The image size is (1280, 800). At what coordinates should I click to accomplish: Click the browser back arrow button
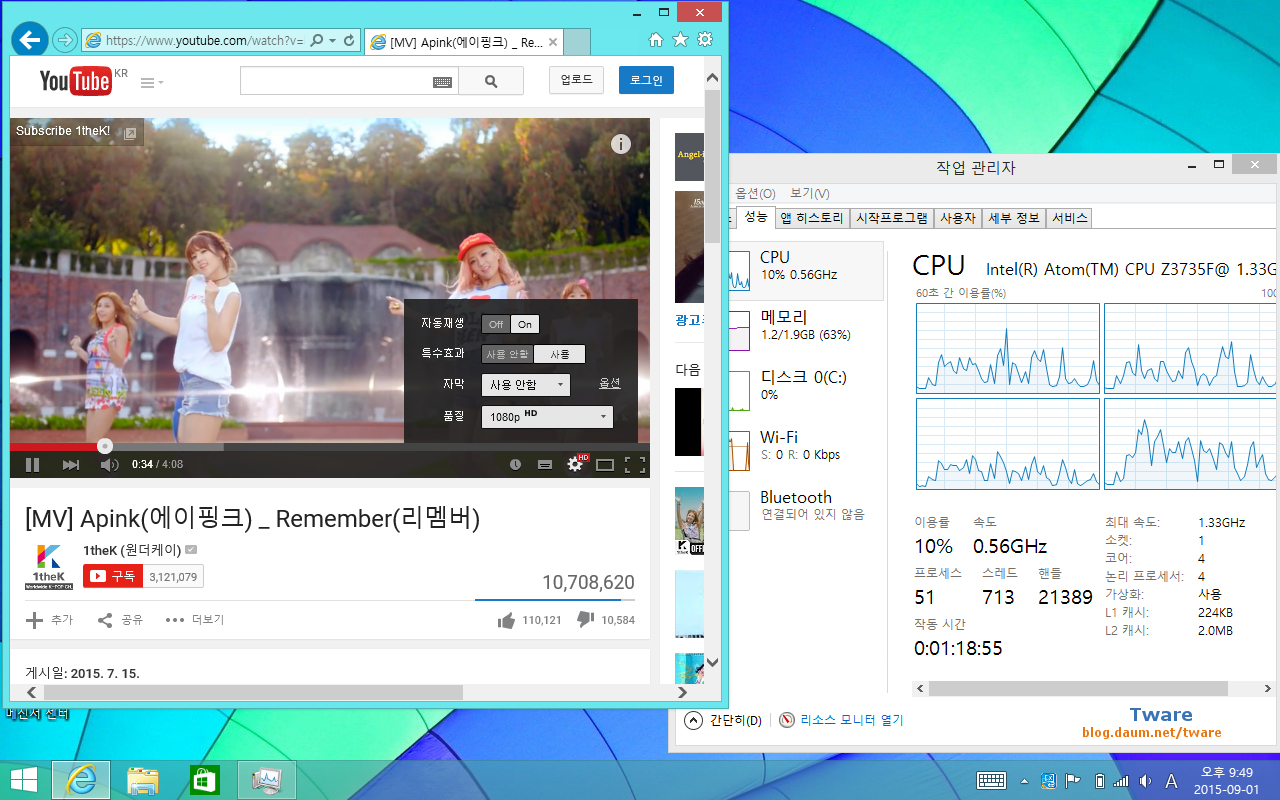(29, 40)
